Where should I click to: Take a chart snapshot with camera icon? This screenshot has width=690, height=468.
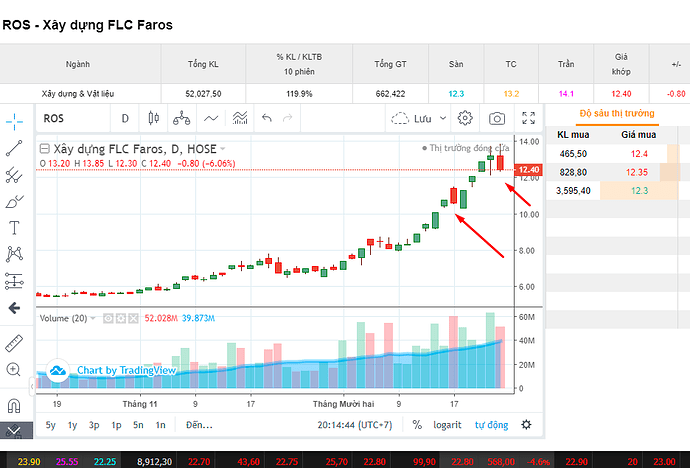497,118
